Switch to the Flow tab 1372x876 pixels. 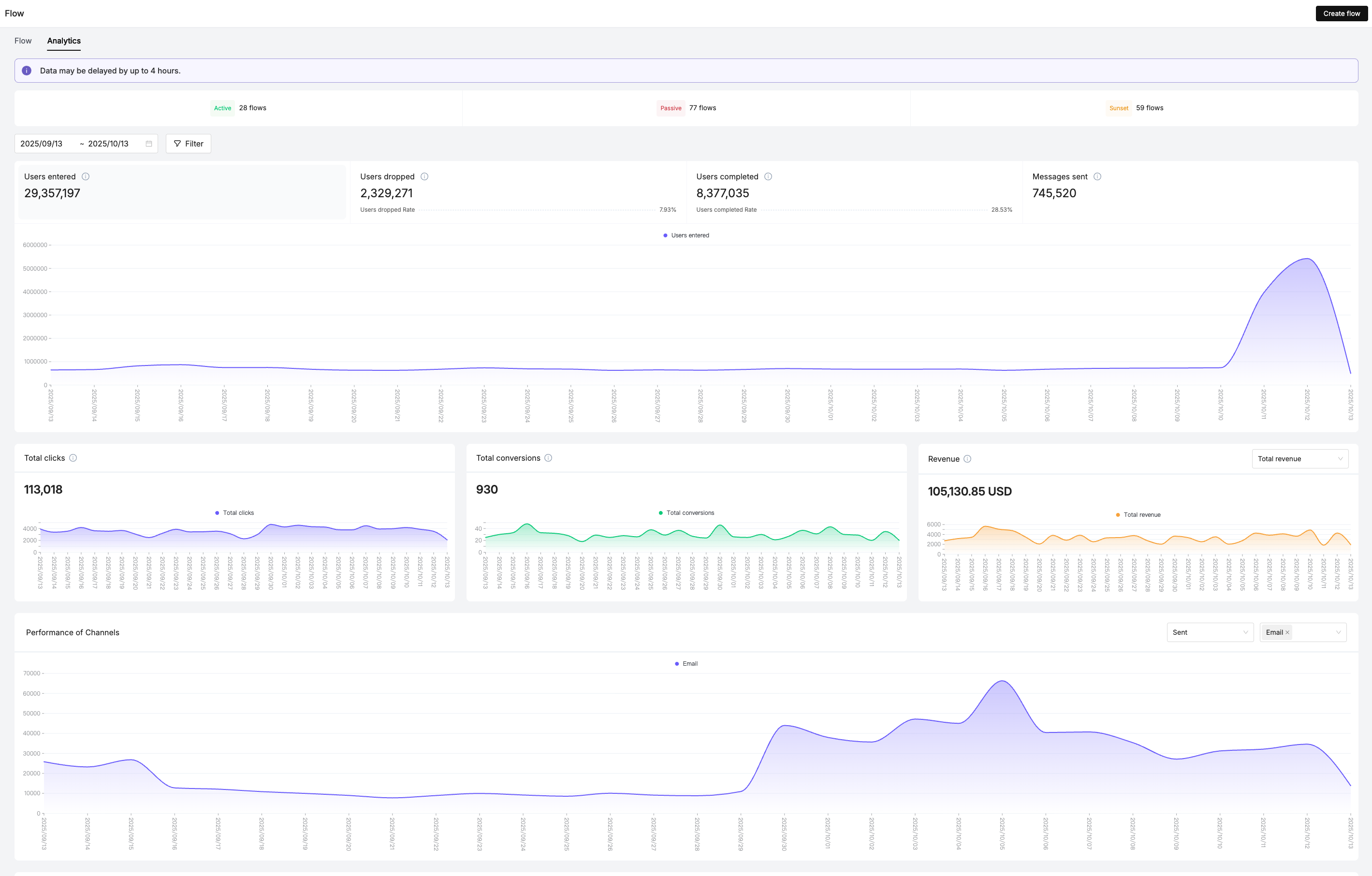point(23,41)
